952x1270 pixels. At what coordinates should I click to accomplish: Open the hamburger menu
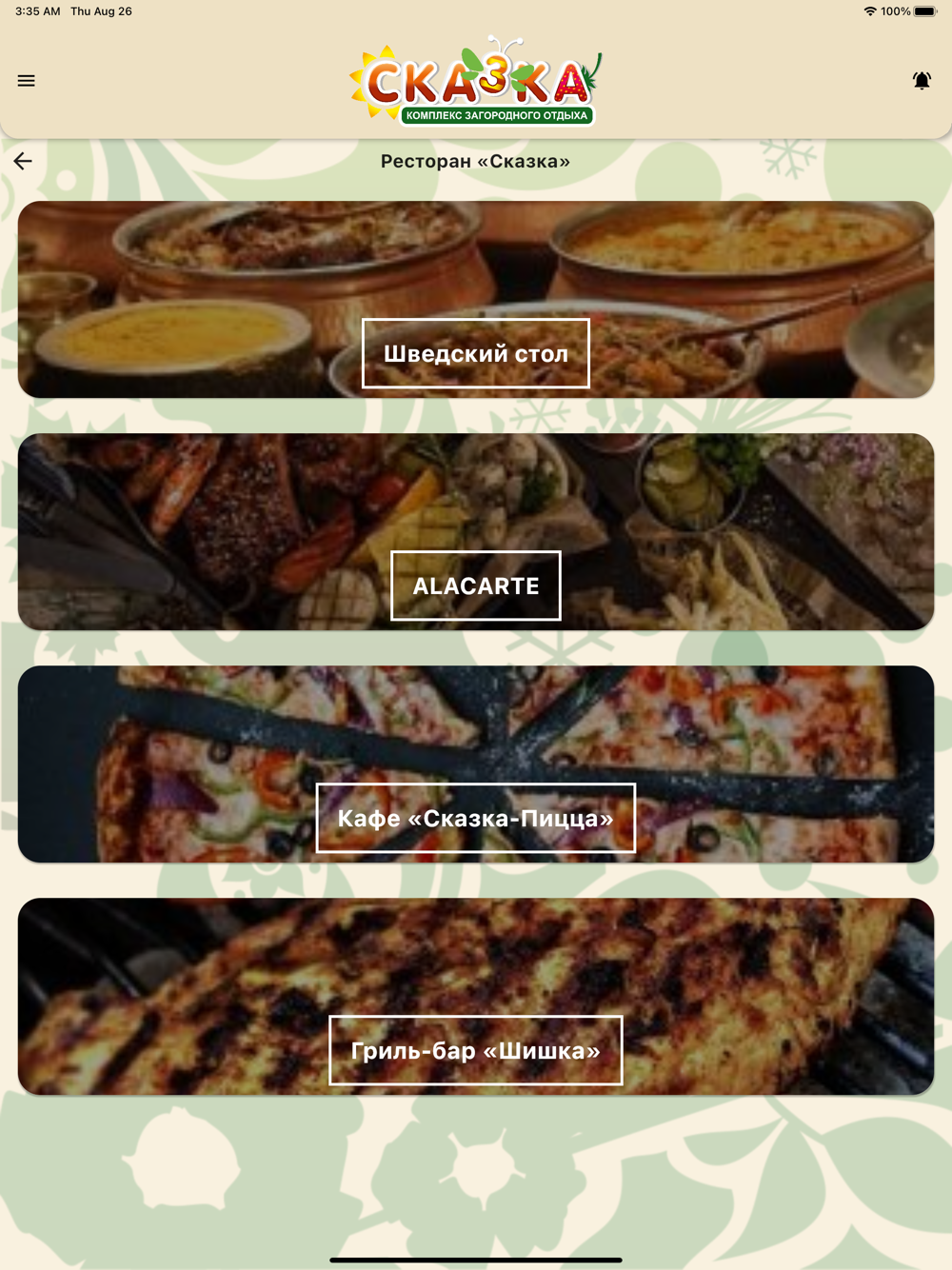[x=26, y=81]
